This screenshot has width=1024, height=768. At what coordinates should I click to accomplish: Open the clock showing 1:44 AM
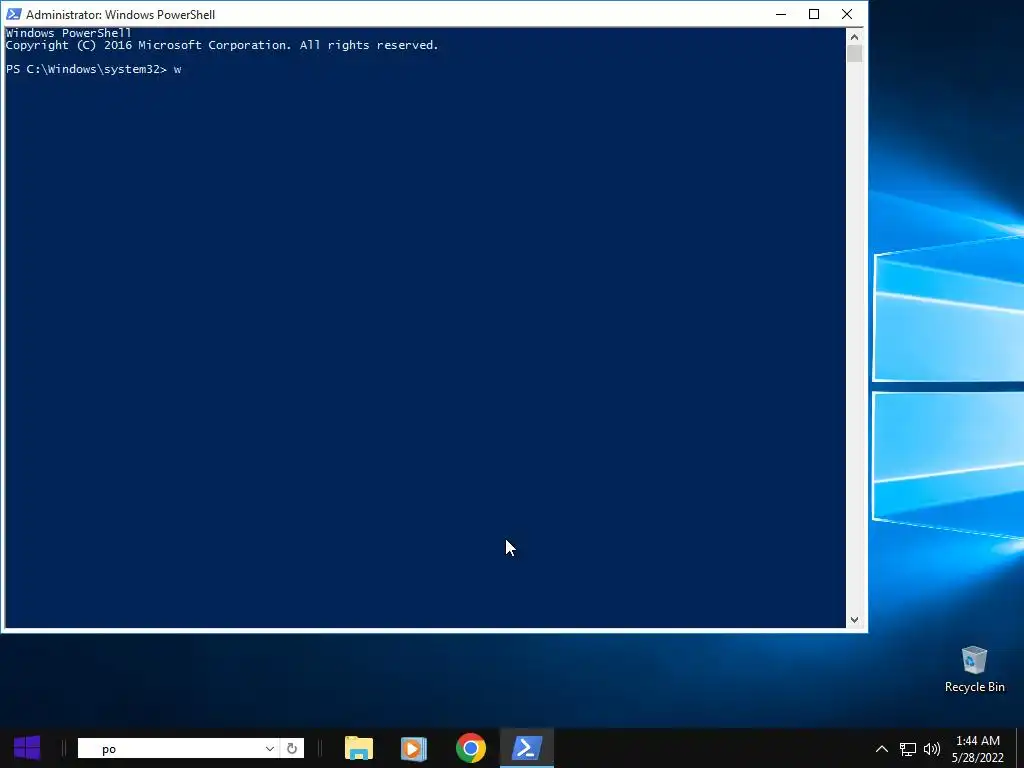click(978, 749)
